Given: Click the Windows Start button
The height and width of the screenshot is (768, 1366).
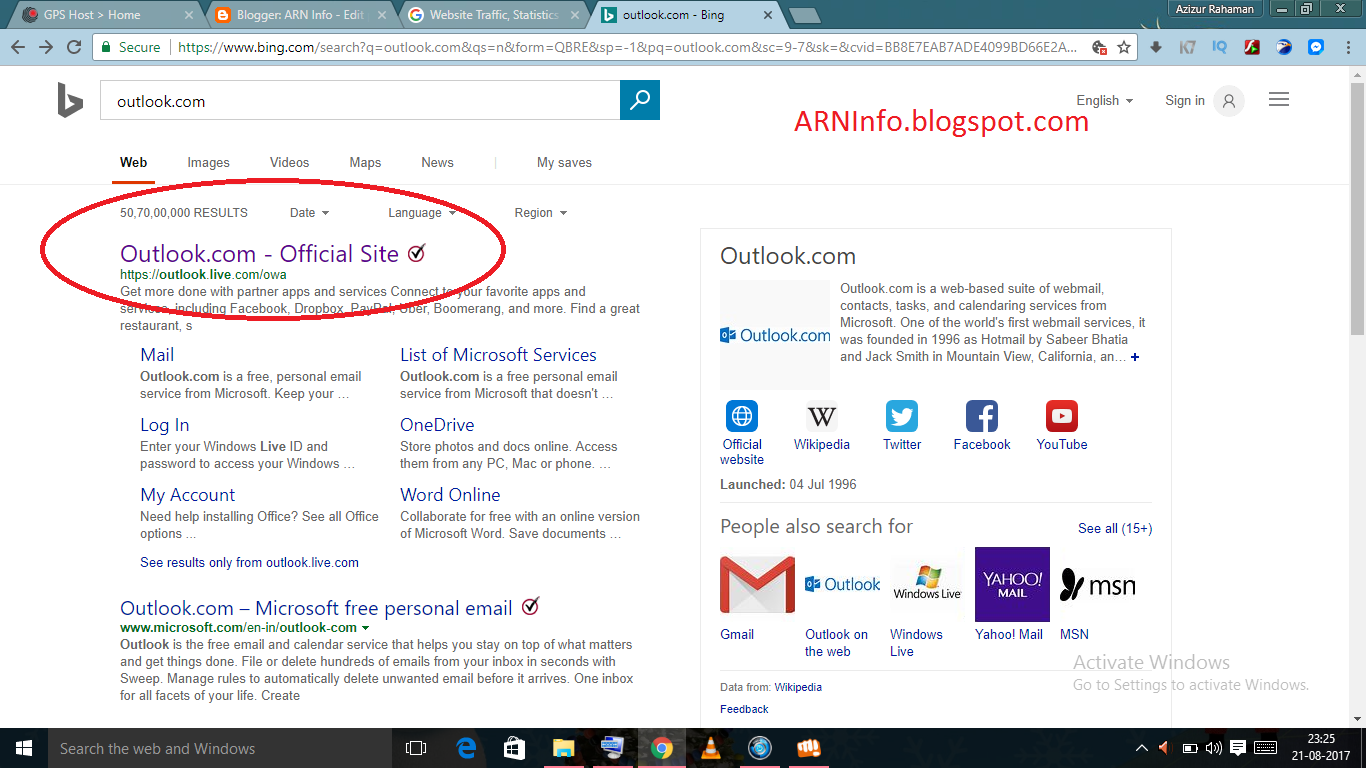Looking at the screenshot, I should tap(24, 748).
